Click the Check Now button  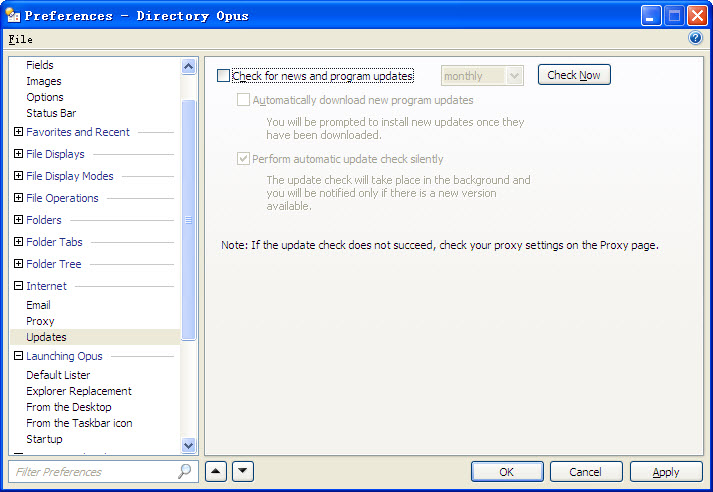pos(574,75)
